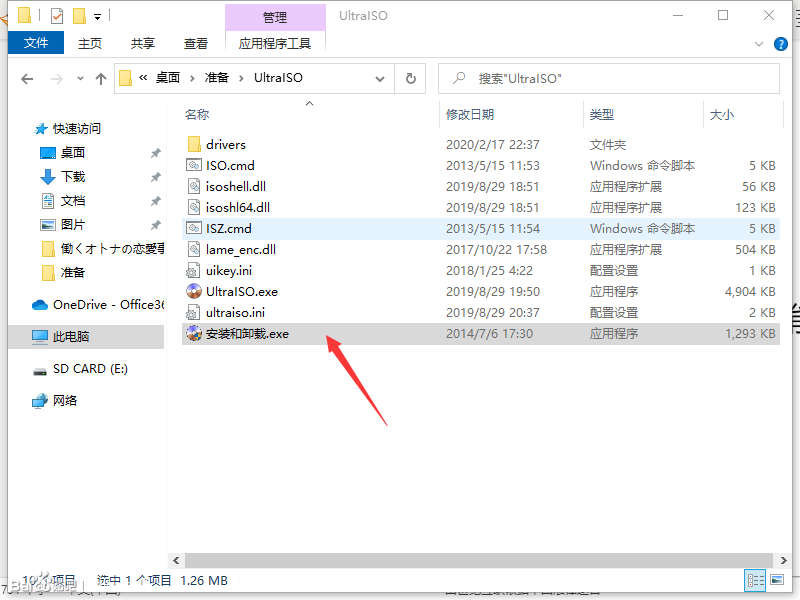Select the isoshell.dll file icon
The height and width of the screenshot is (600, 800).
coord(194,186)
